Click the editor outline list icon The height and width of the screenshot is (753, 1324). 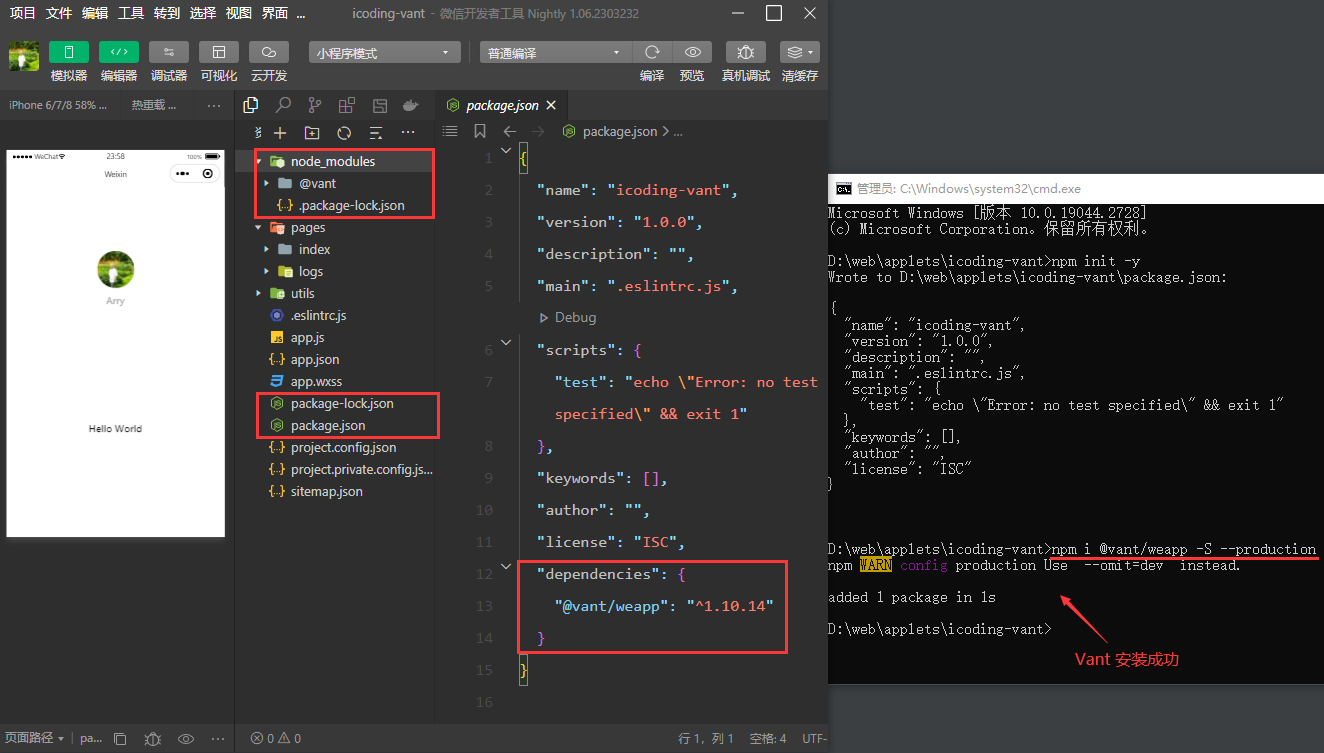click(x=450, y=131)
